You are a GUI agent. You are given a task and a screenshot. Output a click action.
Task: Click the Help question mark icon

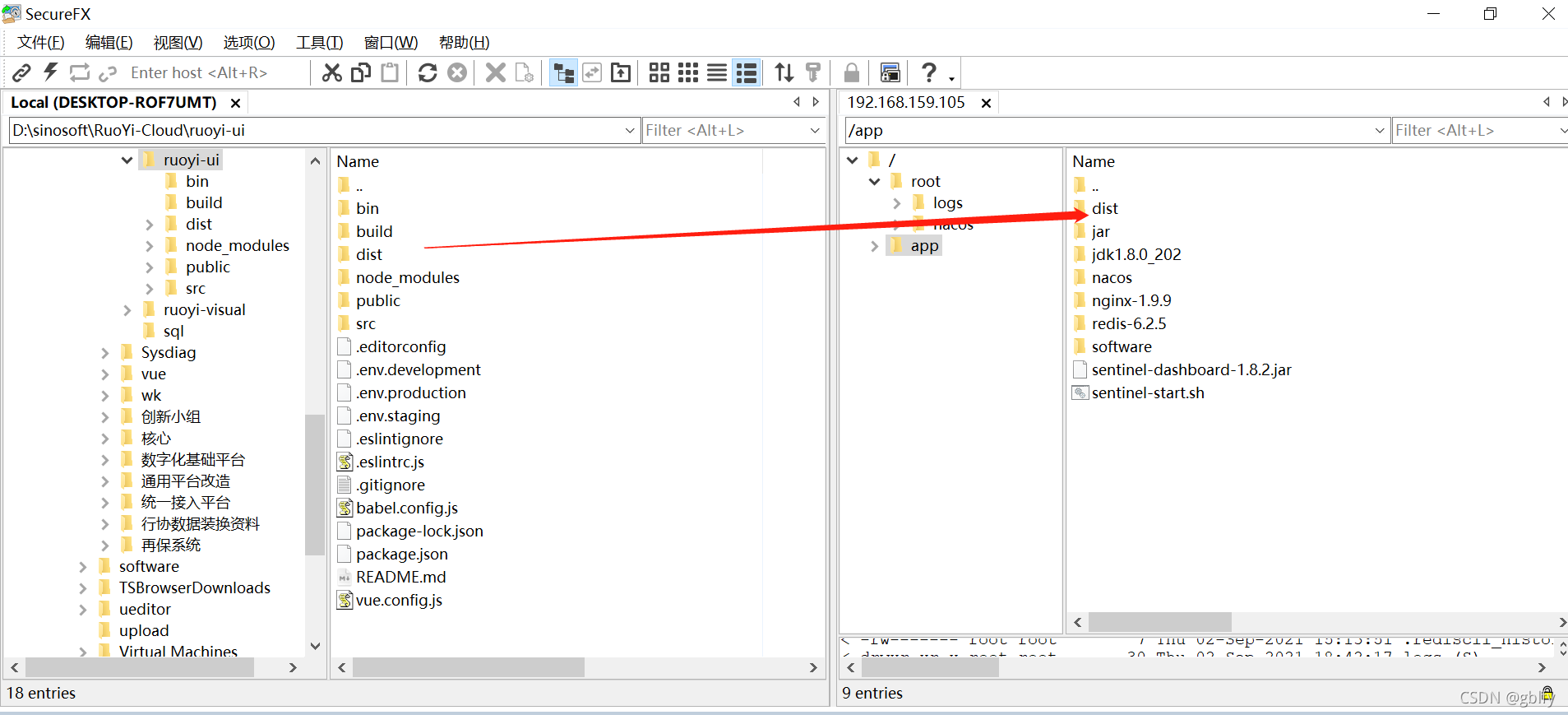point(929,72)
